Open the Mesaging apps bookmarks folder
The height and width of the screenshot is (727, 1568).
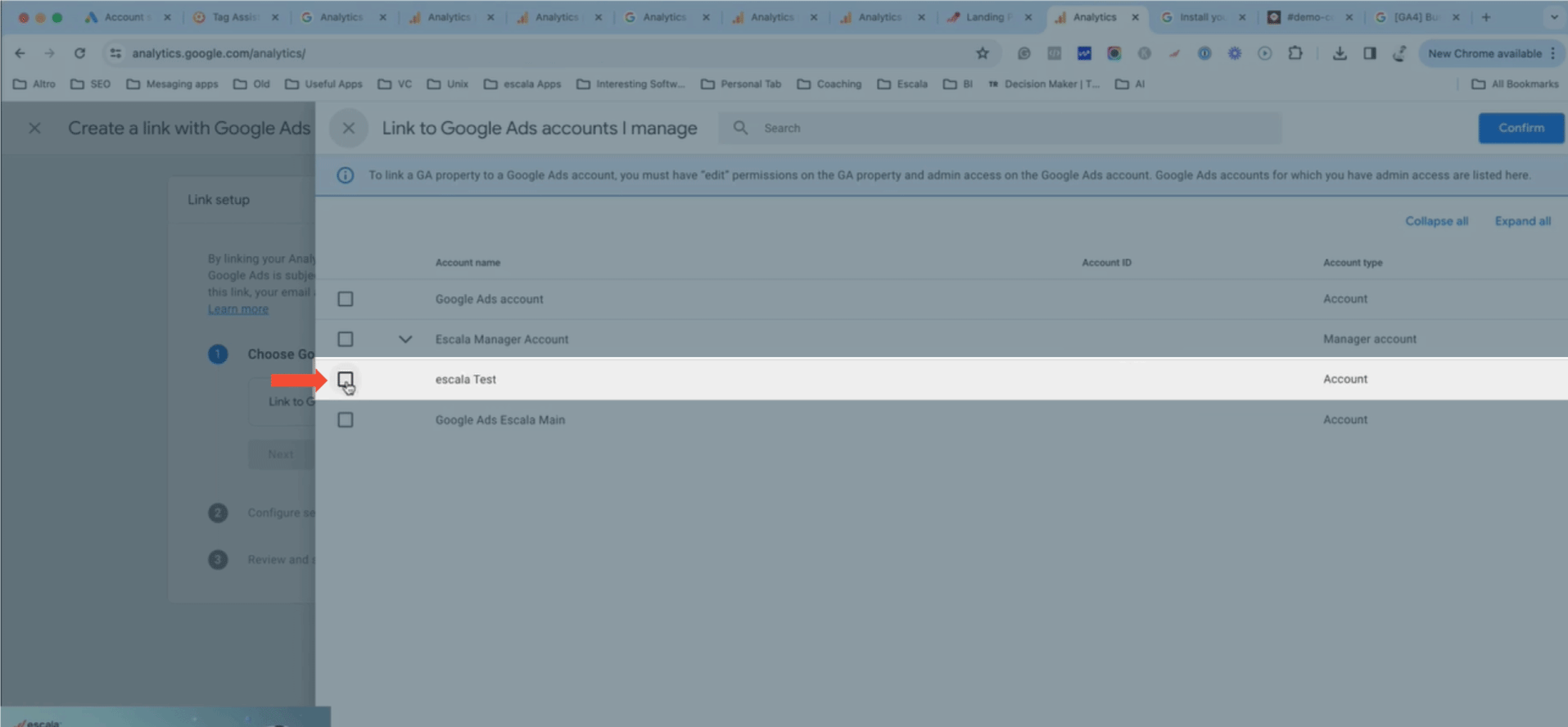pyautogui.click(x=173, y=84)
